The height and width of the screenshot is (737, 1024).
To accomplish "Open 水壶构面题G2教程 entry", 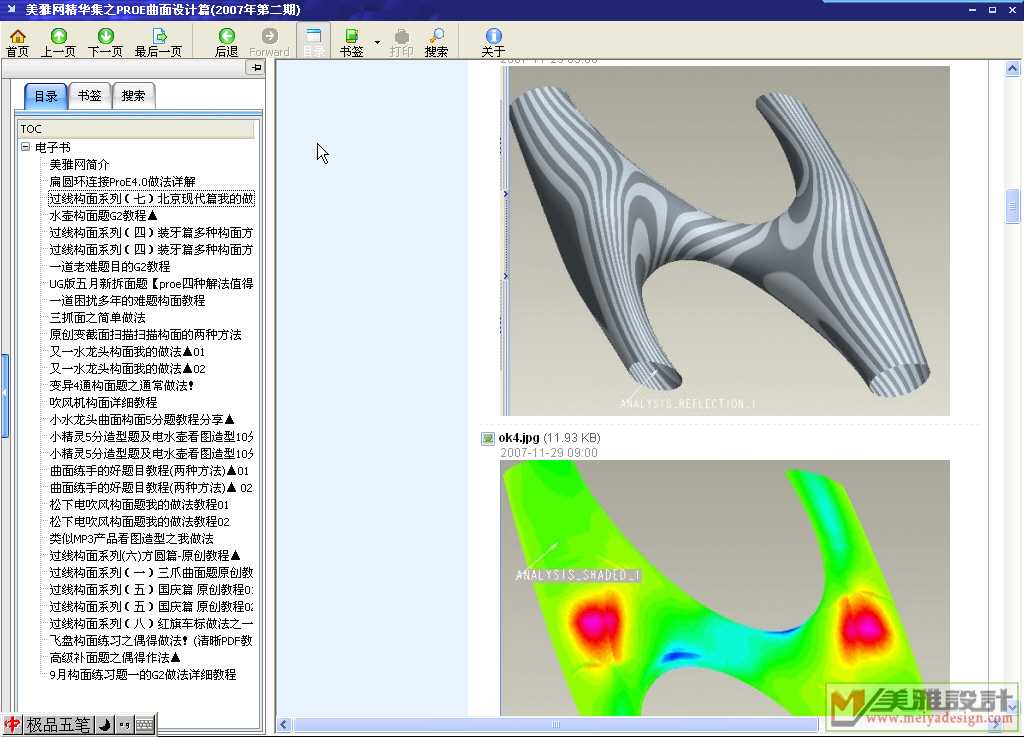I will point(103,215).
